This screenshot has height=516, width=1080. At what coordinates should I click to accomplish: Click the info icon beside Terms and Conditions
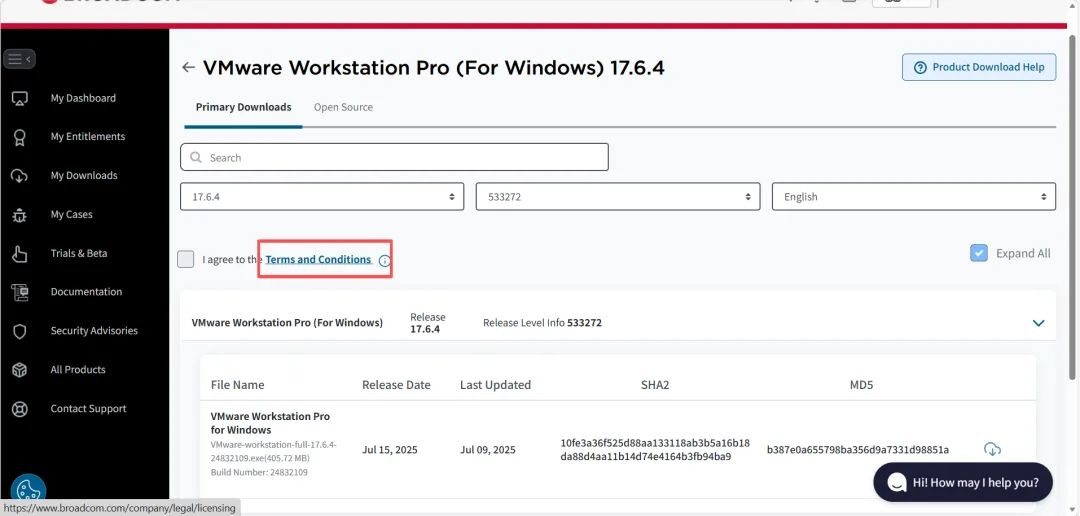[384, 260]
